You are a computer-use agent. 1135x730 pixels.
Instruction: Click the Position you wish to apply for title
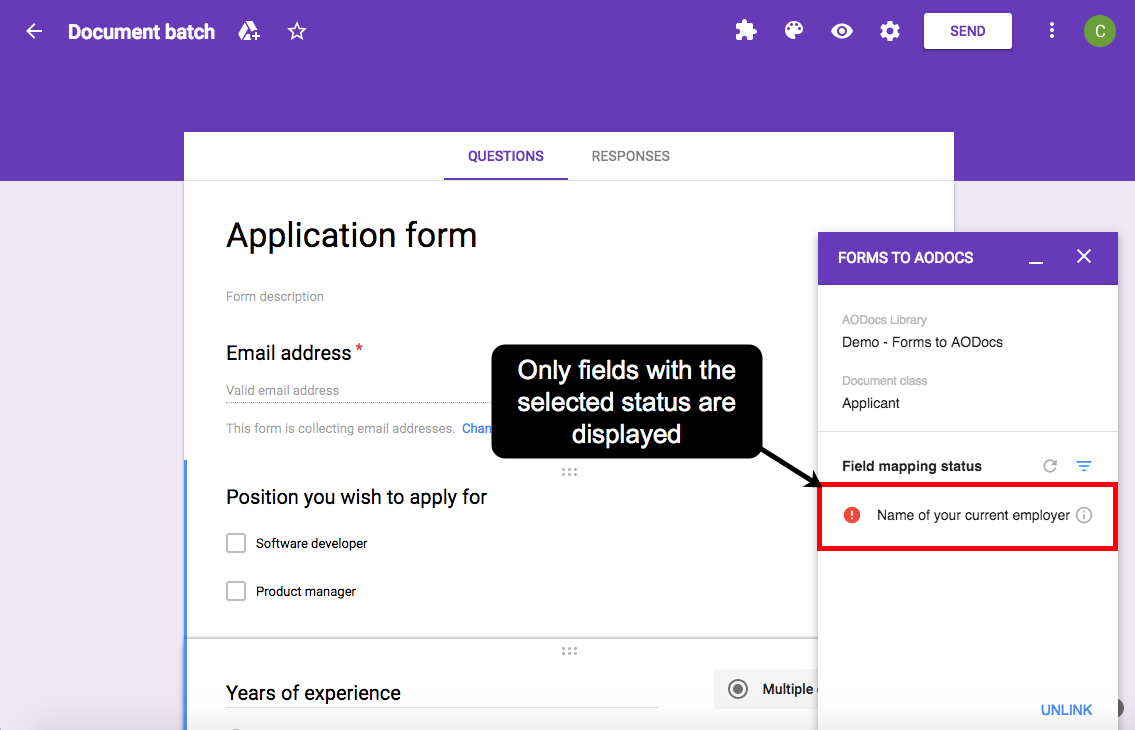coord(356,497)
